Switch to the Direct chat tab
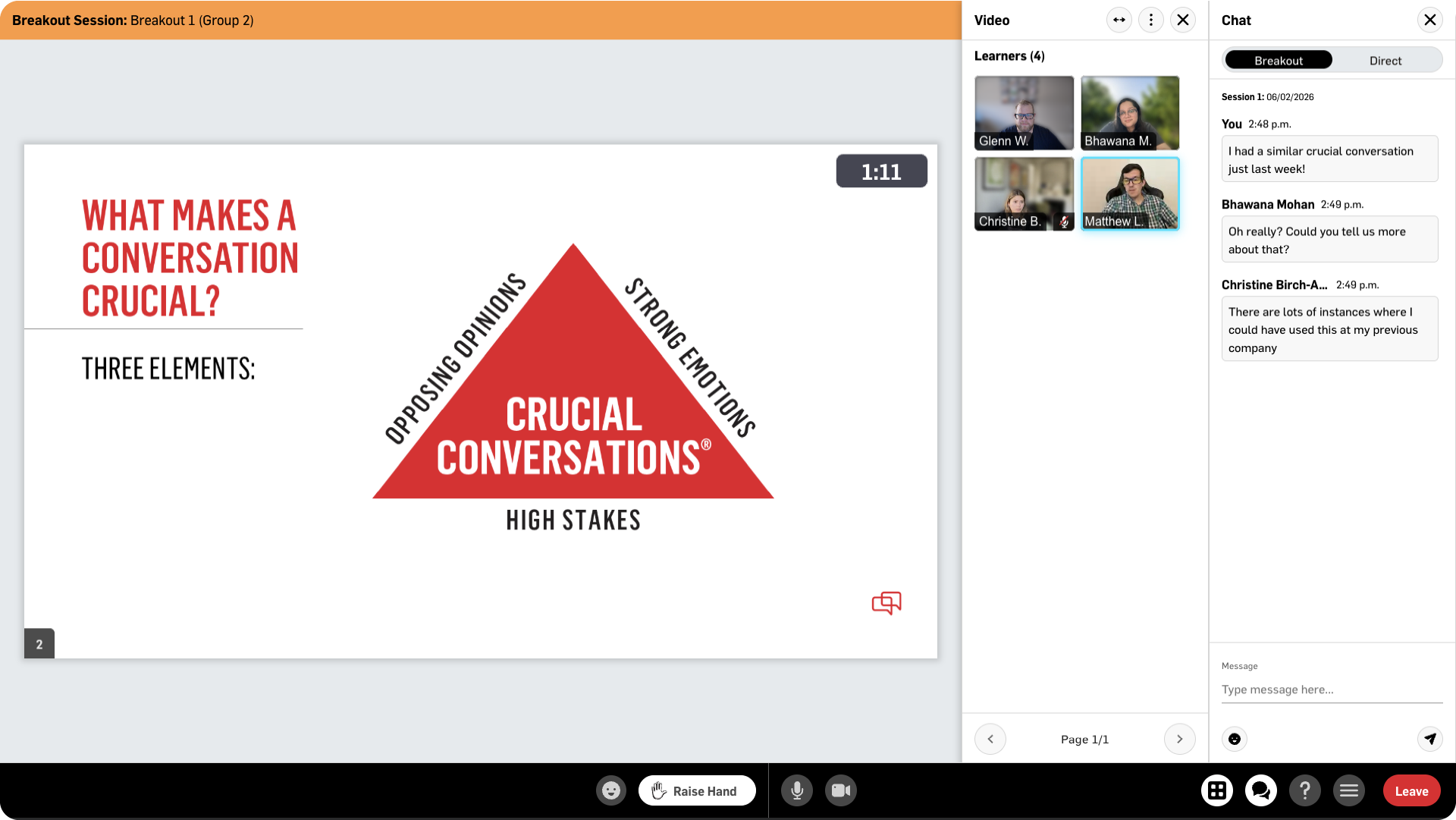1456x820 pixels. [1385, 60]
